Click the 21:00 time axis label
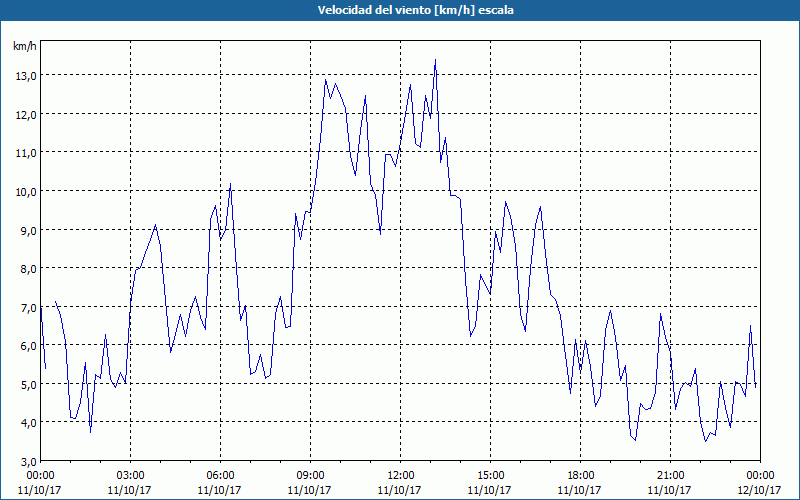 [x=670, y=476]
